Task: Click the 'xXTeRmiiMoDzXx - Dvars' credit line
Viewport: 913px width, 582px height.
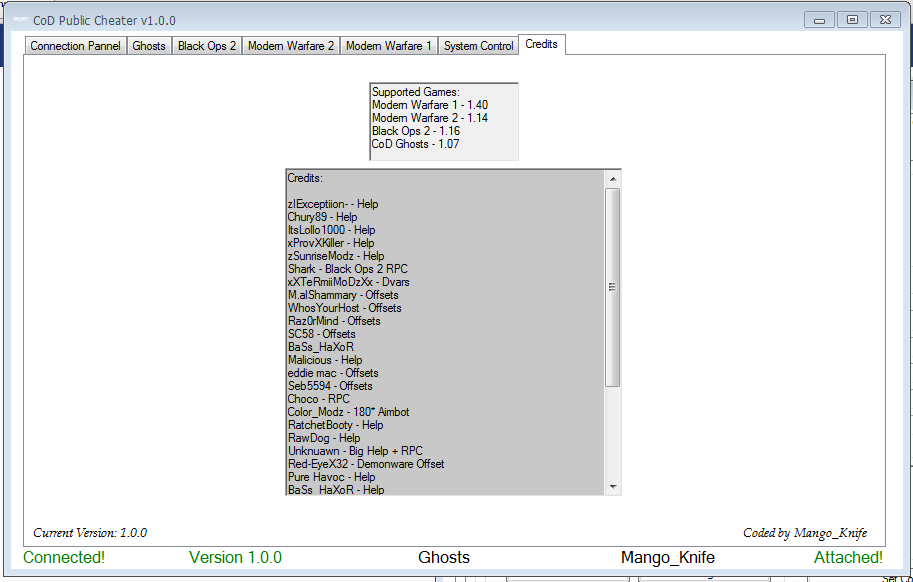Action: [348, 282]
